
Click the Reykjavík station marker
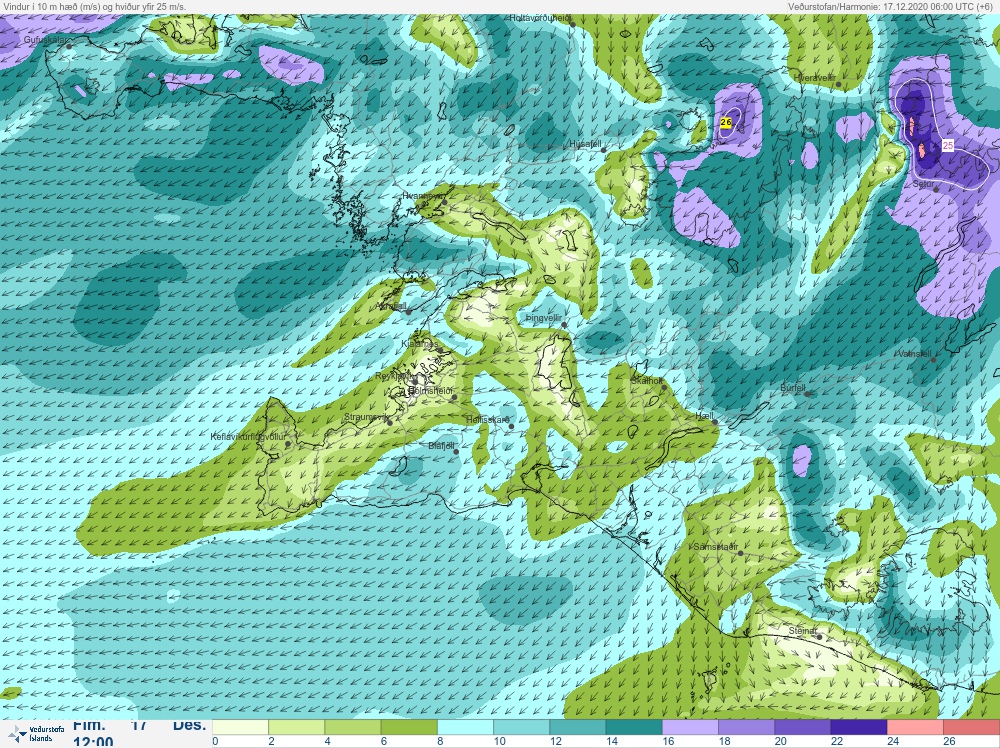point(415,381)
